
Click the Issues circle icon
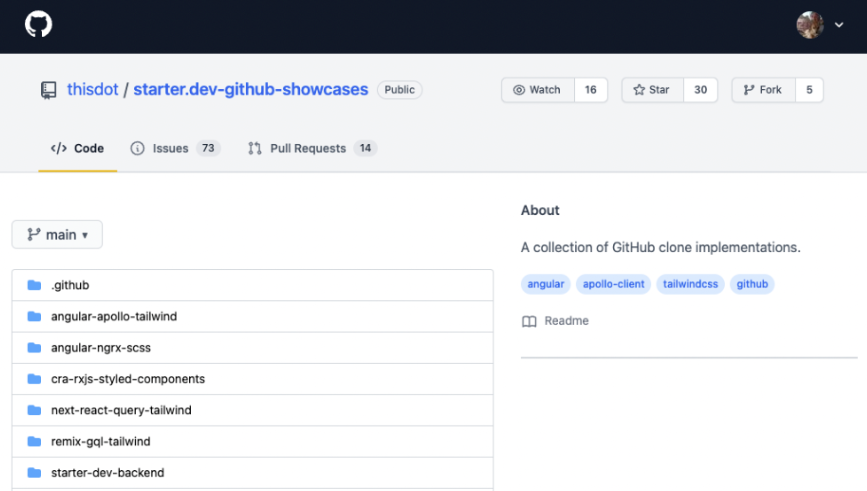[x=137, y=148]
